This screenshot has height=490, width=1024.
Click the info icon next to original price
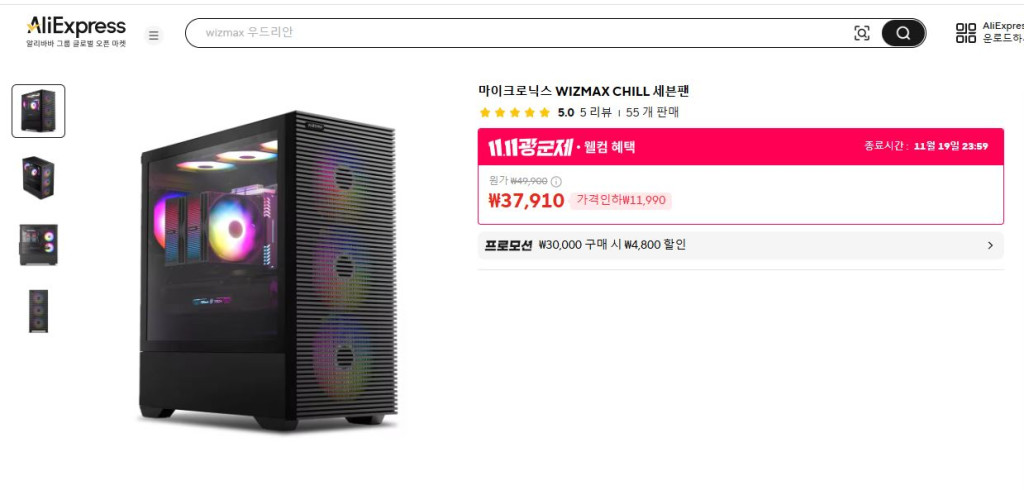coord(556,182)
